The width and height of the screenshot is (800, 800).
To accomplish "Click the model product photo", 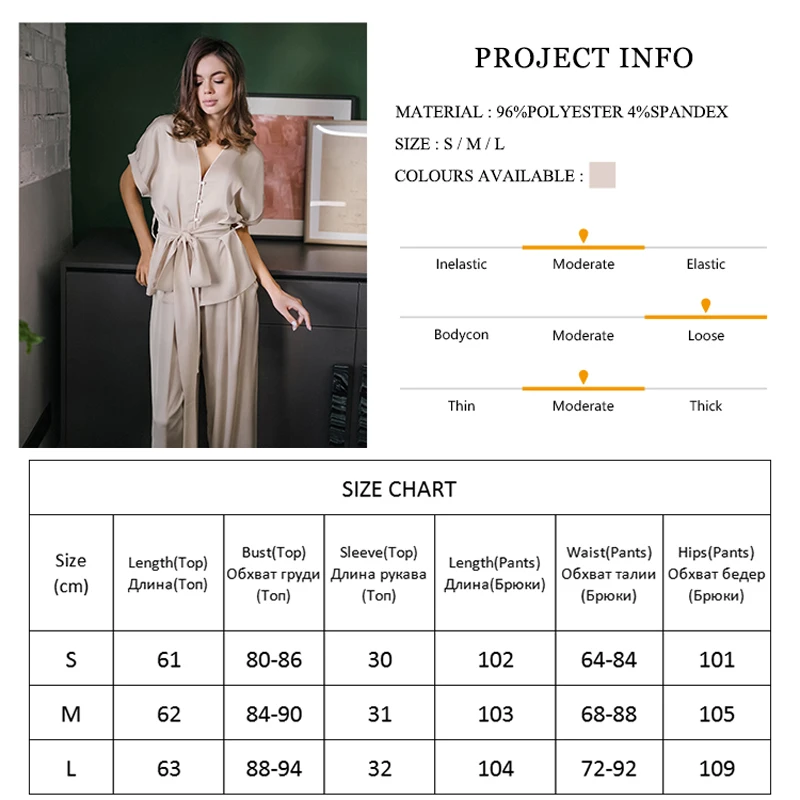I will click(193, 235).
